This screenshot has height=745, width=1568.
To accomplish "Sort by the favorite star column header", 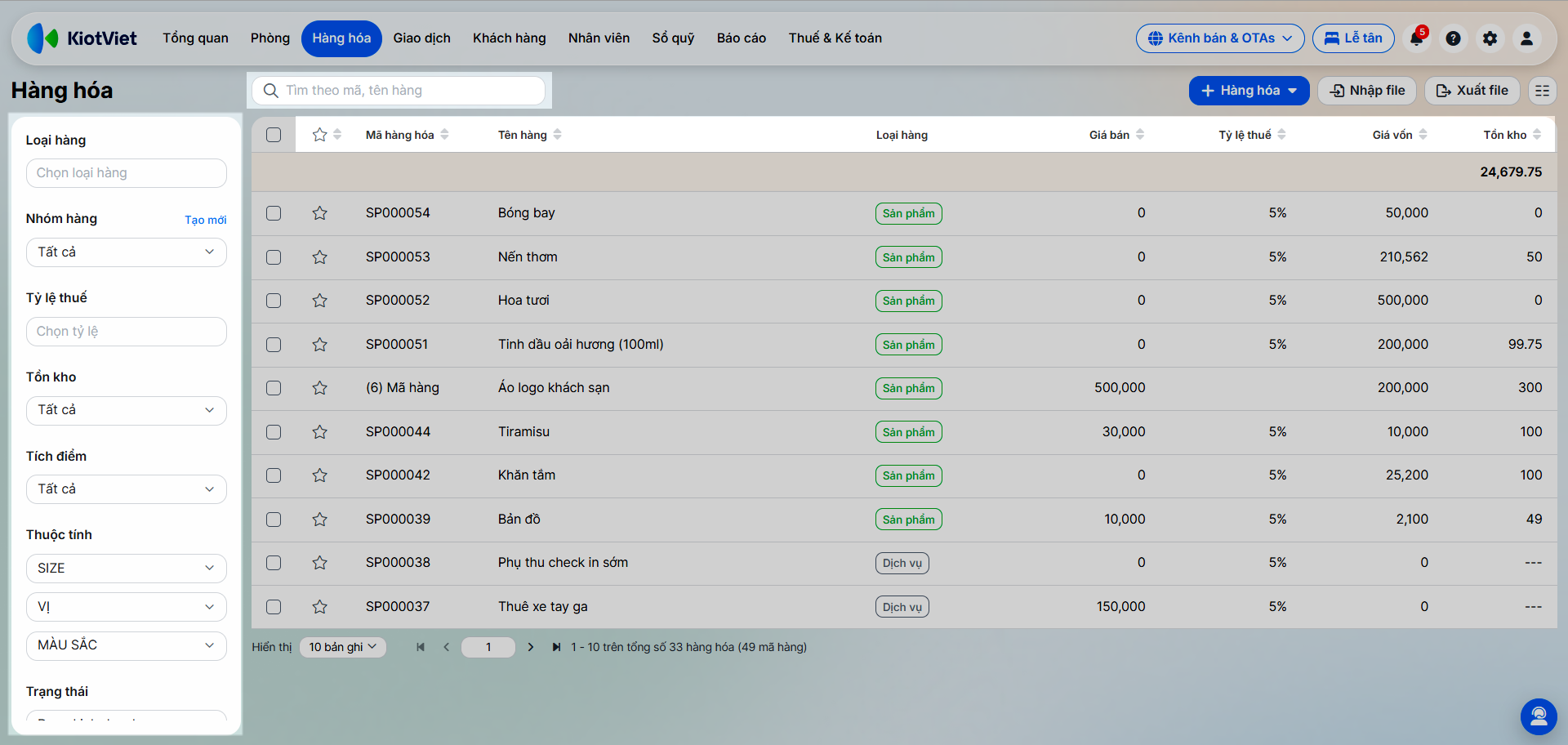I will [x=327, y=135].
